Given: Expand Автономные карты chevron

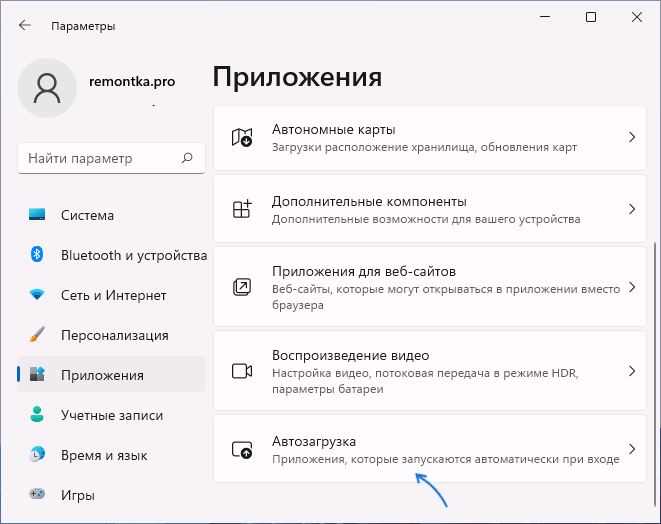Looking at the screenshot, I should coord(632,137).
